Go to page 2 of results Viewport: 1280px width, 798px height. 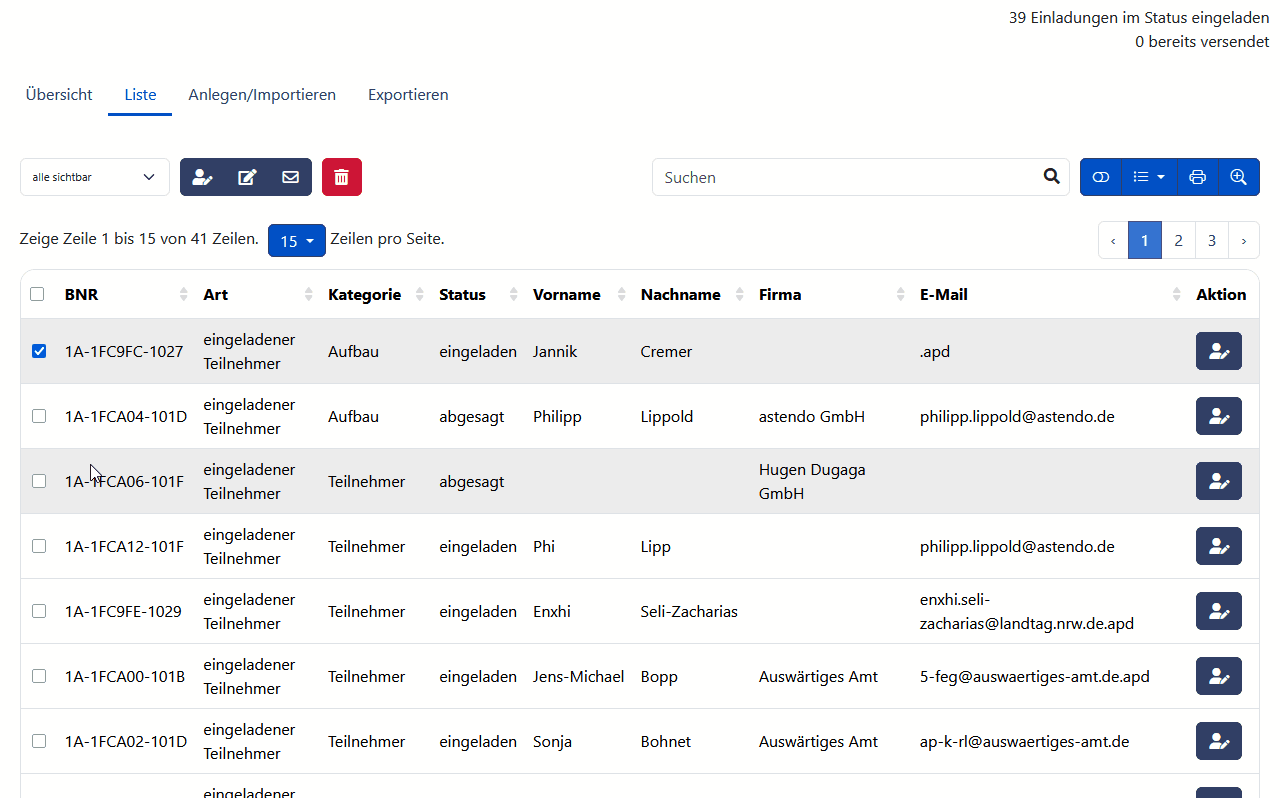click(x=1178, y=240)
